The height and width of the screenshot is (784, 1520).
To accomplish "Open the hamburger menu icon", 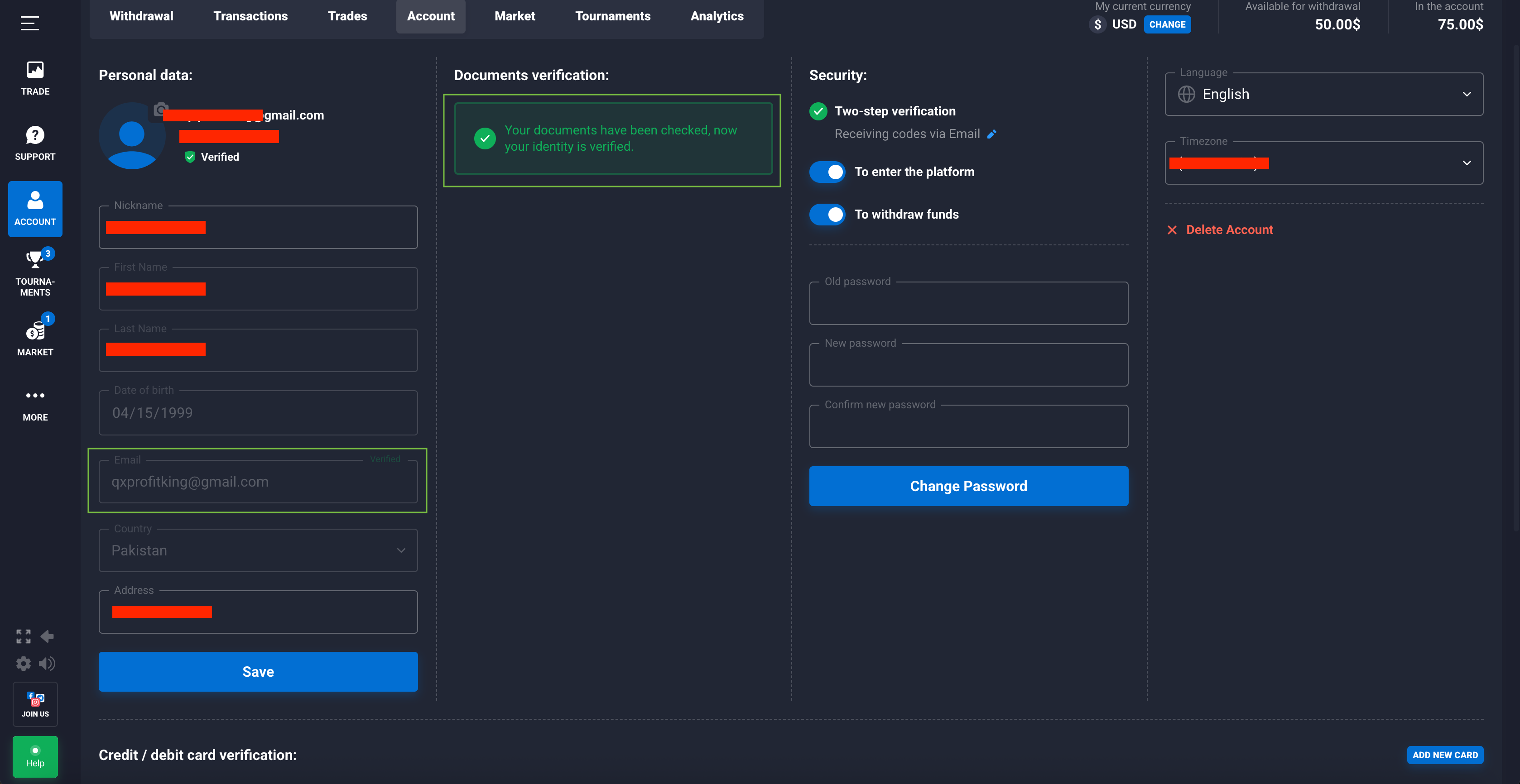I will [29, 23].
